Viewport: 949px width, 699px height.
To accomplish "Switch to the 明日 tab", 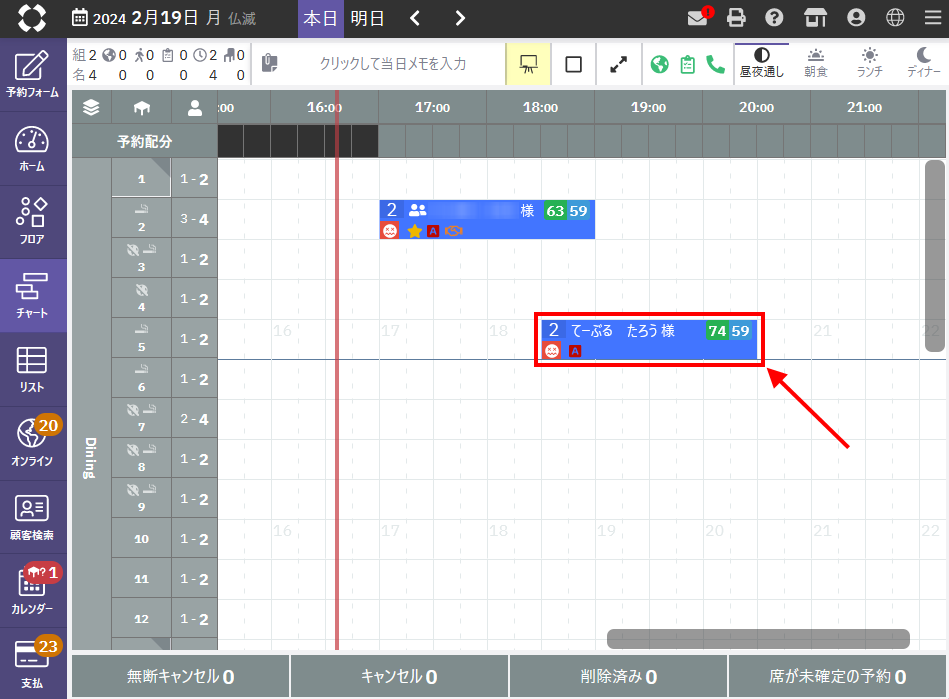I will click(366, 18).
